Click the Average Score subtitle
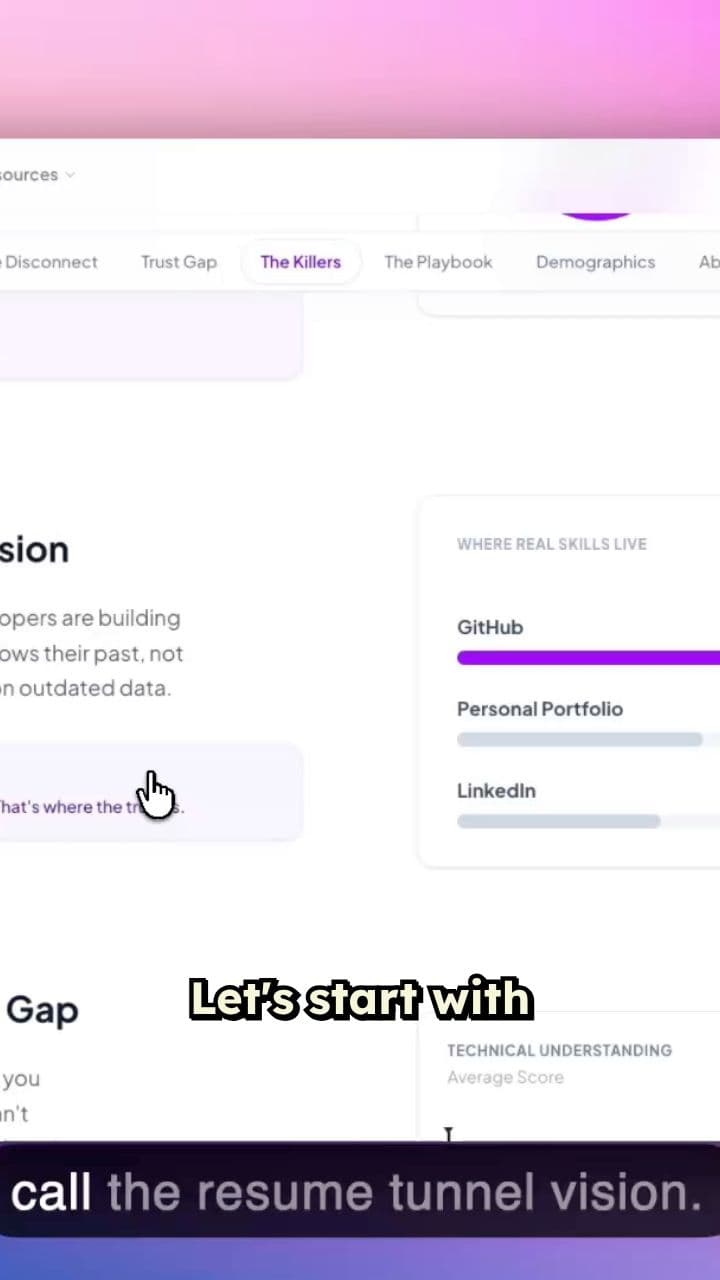 pos(505,1077)
